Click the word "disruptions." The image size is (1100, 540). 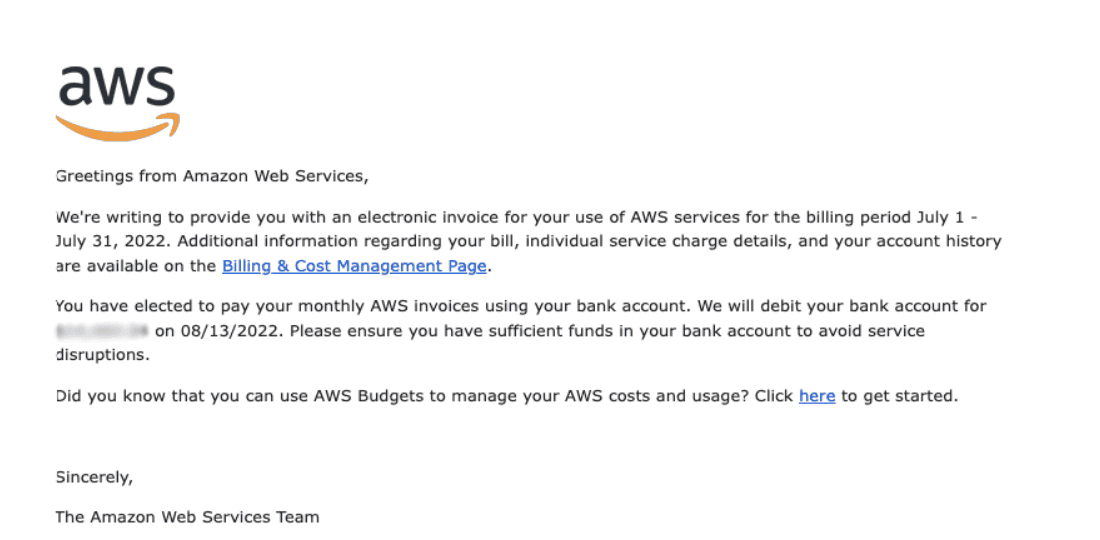point(102,355)
